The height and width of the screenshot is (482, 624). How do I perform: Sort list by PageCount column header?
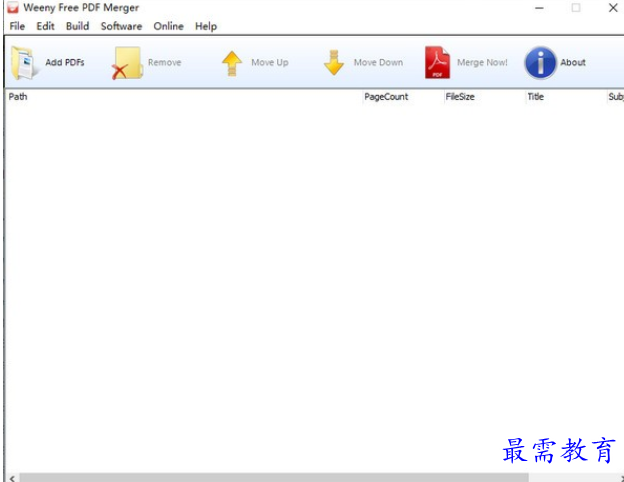[x=403, y=97]
